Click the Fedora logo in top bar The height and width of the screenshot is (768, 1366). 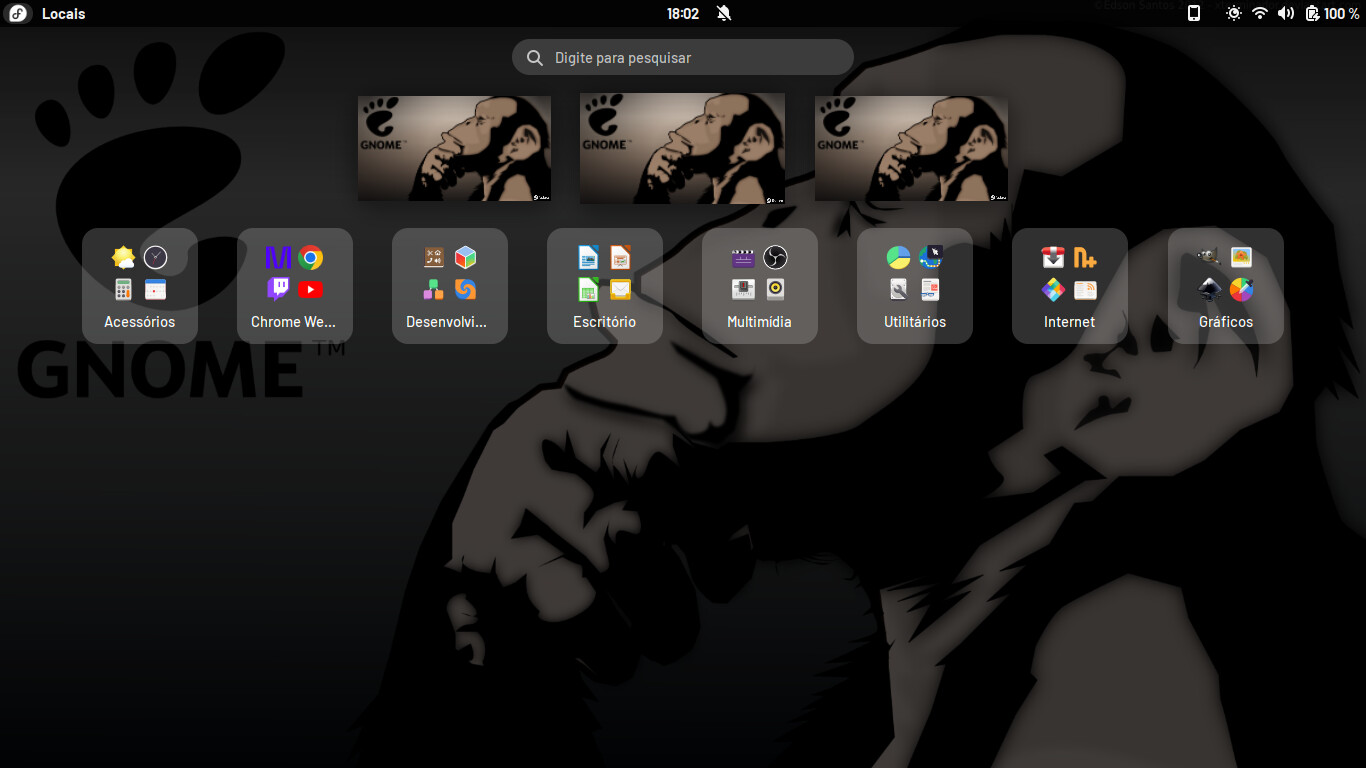tap(20, 13)
